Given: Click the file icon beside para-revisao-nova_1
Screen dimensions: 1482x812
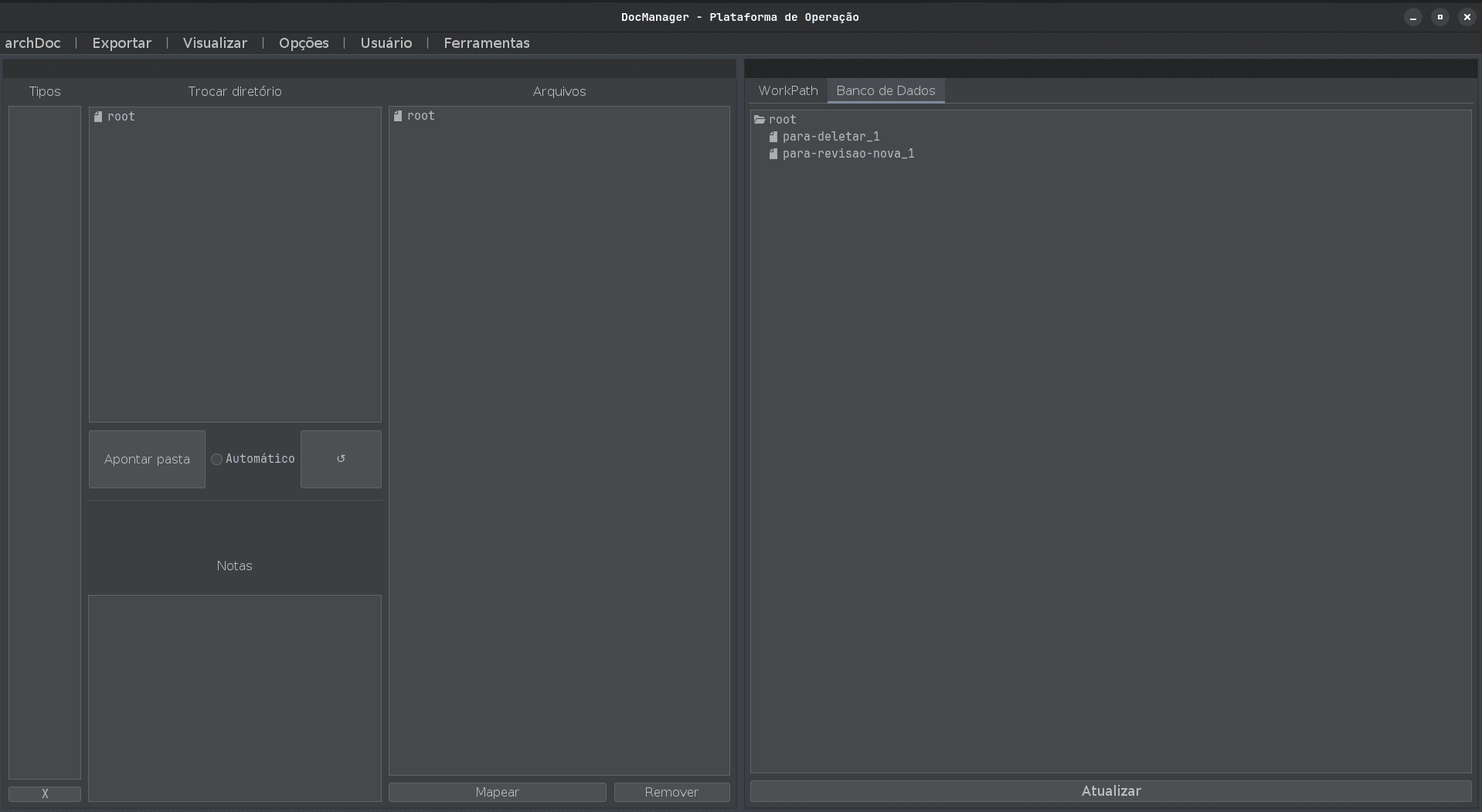Looking at the screenshot, I should [x=773, y=154].
